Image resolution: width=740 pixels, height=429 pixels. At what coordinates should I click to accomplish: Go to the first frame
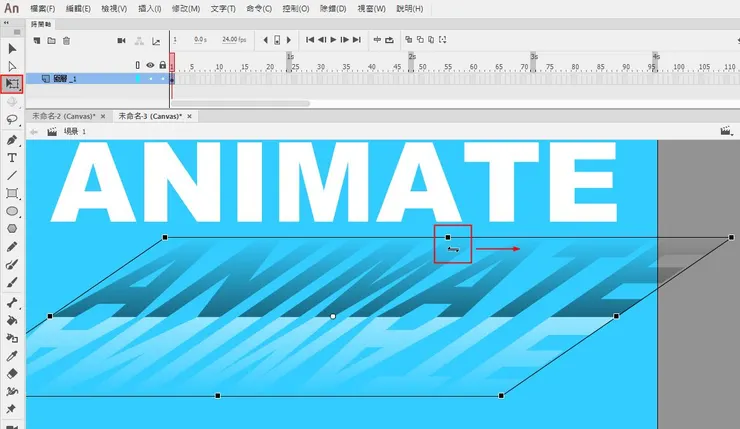310,40
